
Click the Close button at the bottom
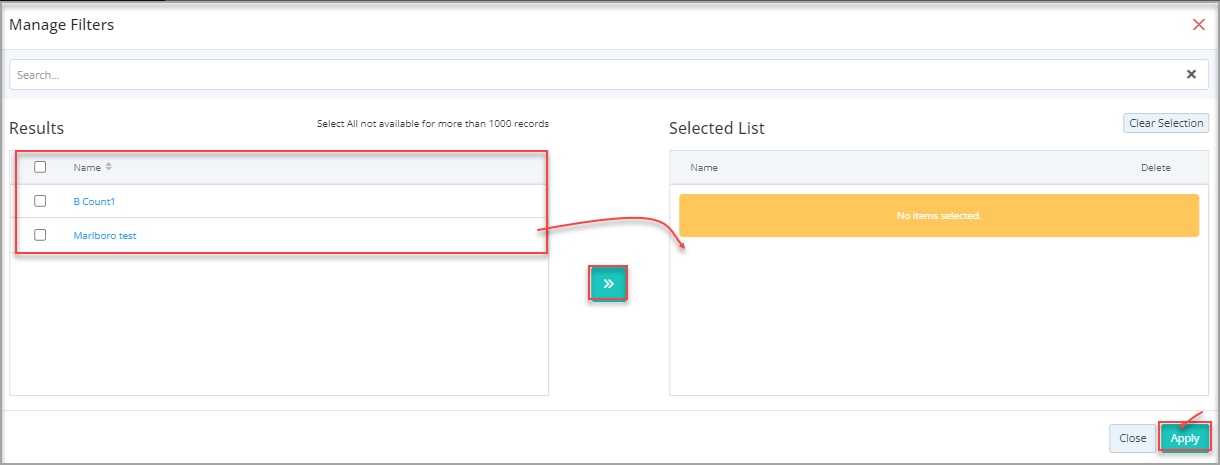pyautogui.click(x=1132, y=438)
